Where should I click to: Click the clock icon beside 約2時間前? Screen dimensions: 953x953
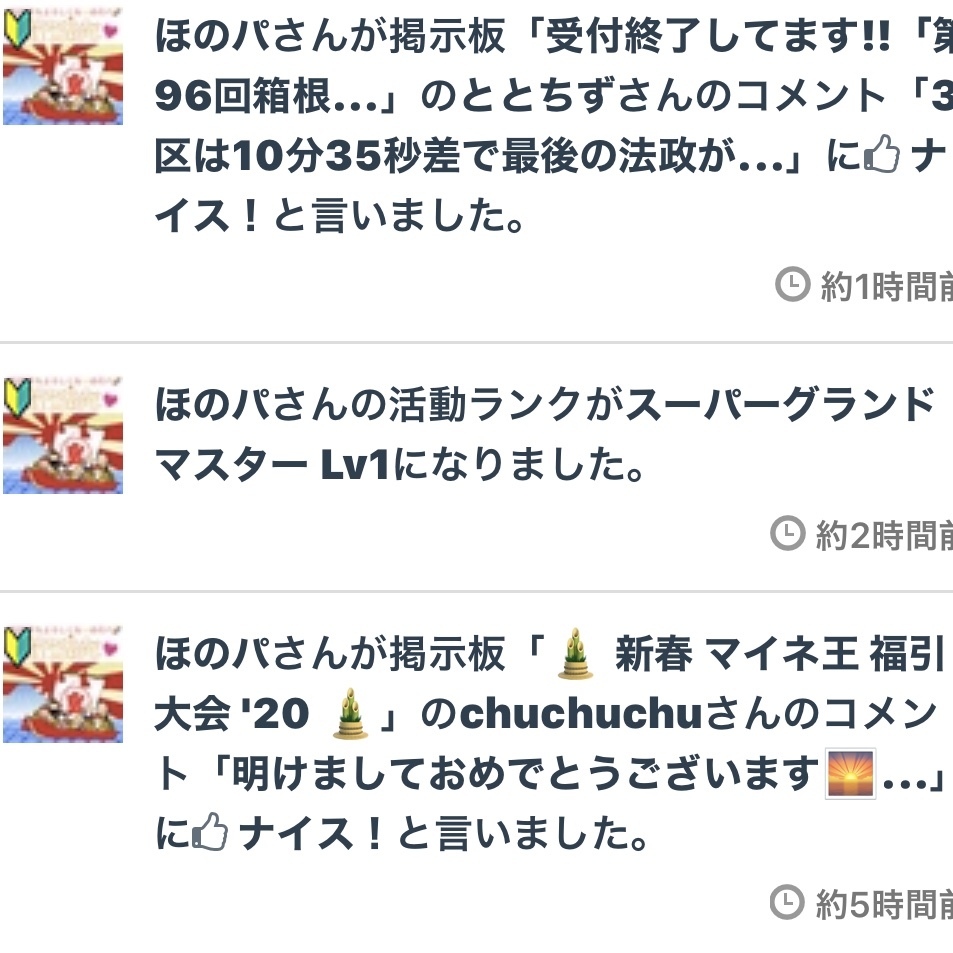pyautogui.click(x=788, y=533)
